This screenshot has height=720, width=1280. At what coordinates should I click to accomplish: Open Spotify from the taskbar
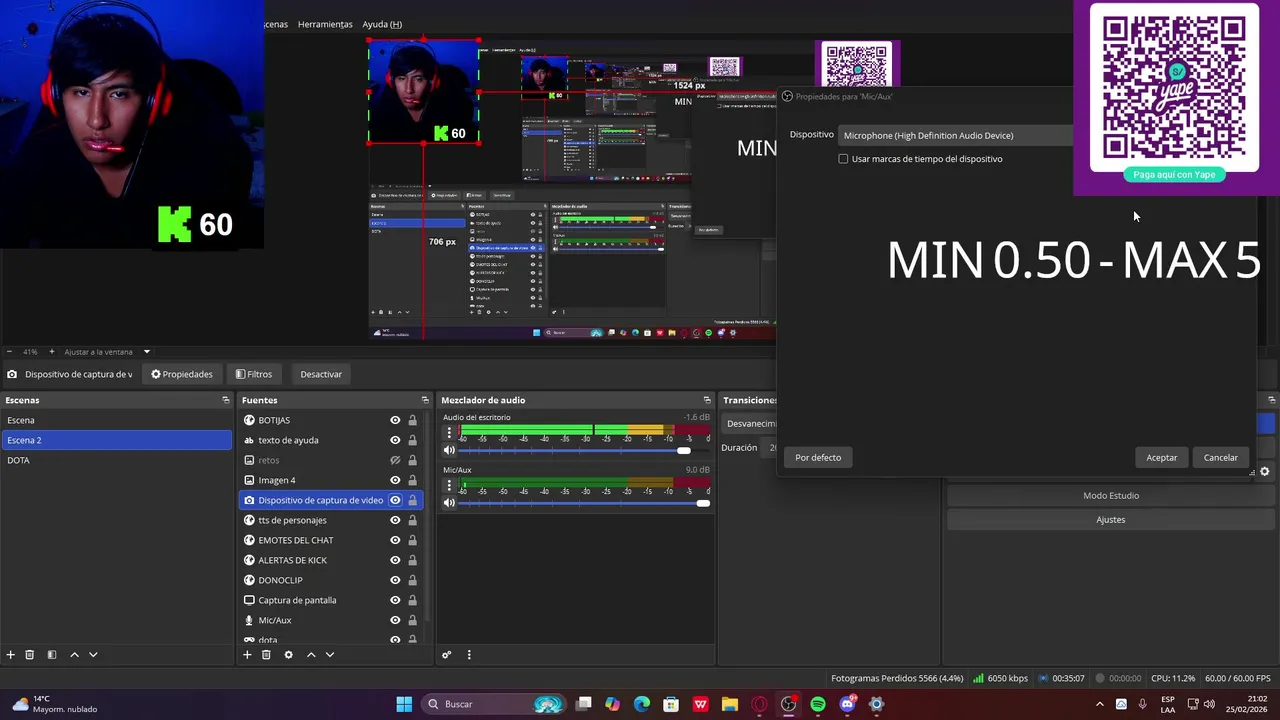point(818,704)
